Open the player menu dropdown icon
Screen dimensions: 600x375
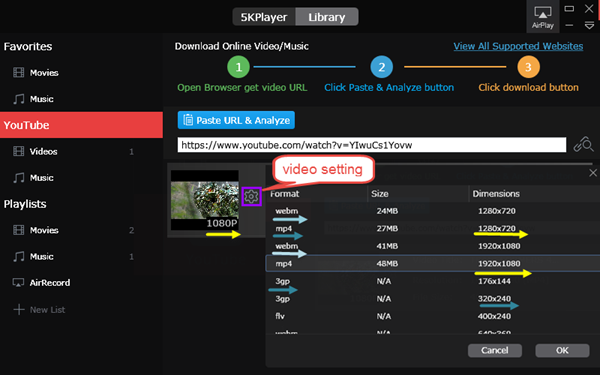589,26
